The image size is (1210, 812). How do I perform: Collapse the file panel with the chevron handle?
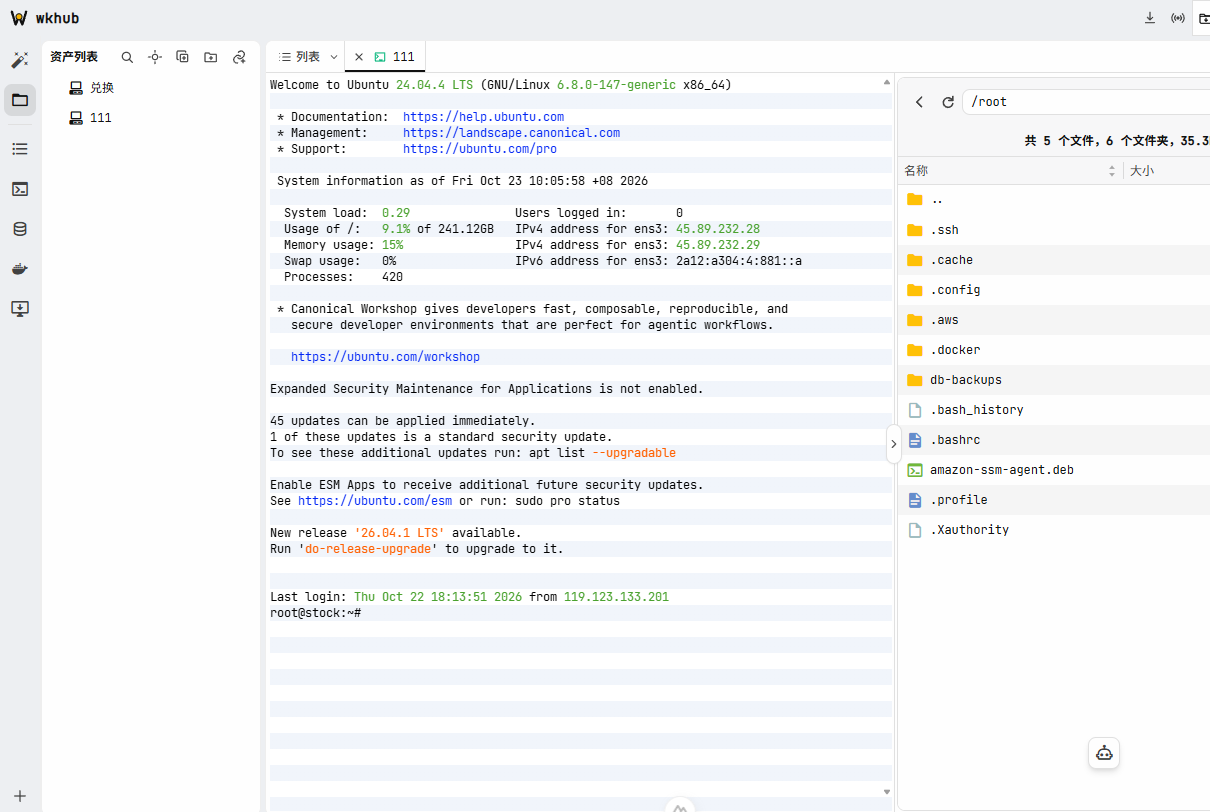(894, 444)
